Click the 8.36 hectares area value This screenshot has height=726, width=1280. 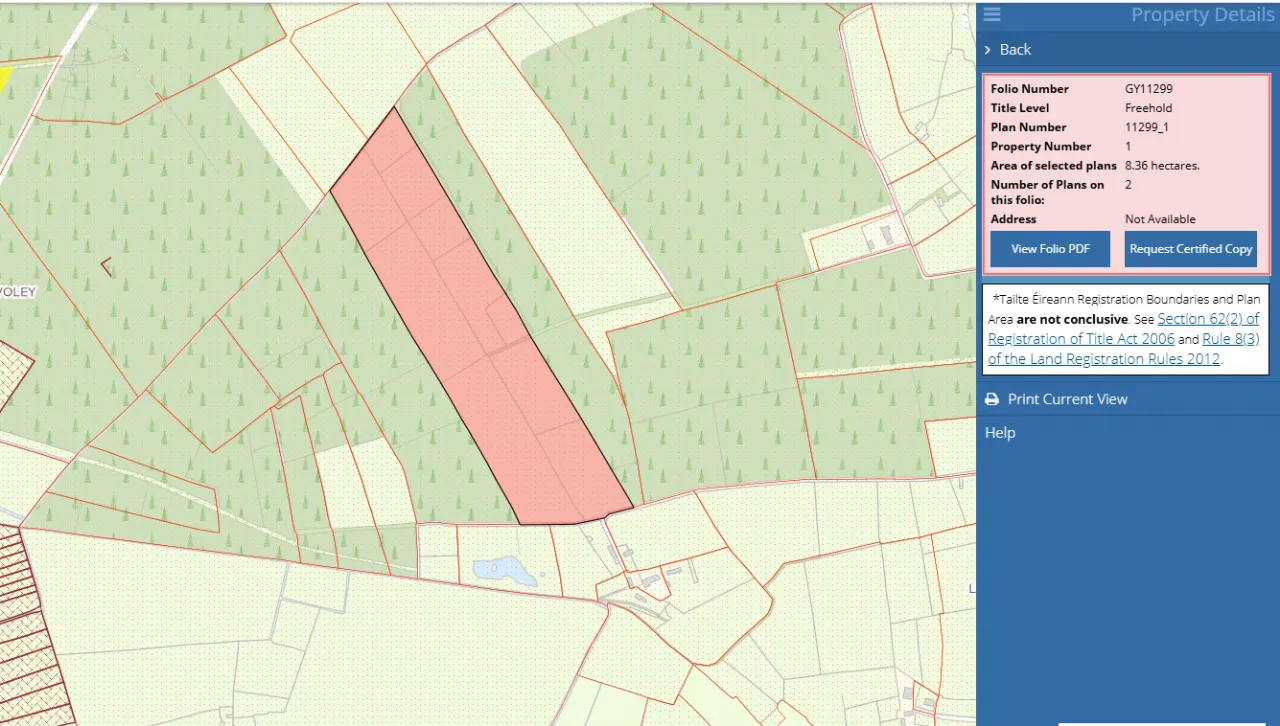[x=1162, y=166]
